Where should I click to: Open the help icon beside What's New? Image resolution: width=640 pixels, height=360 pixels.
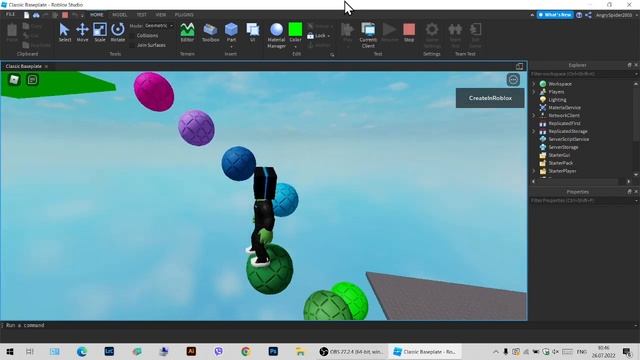pos(579,15)
